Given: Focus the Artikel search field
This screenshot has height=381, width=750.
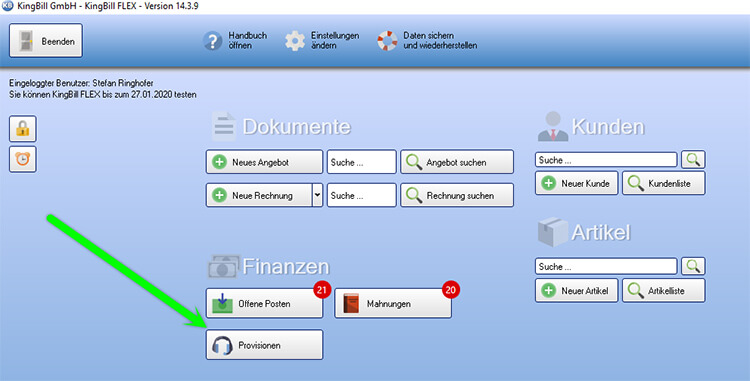Looking at the screenshot, I should click(606, 266).
